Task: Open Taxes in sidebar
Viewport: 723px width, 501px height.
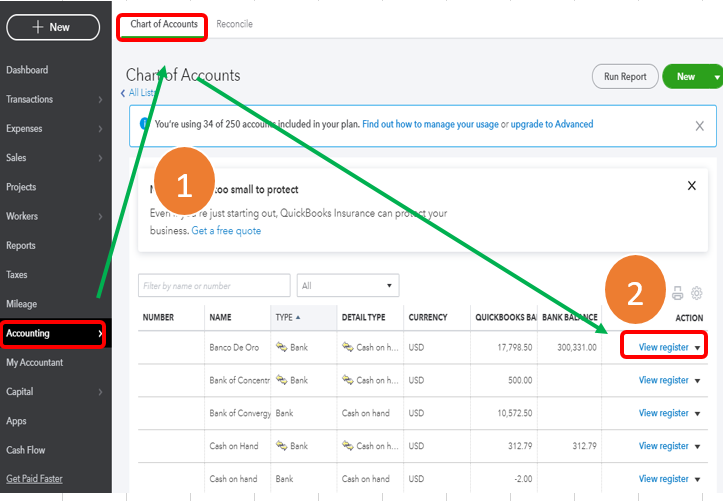Action: click(17, 275)
